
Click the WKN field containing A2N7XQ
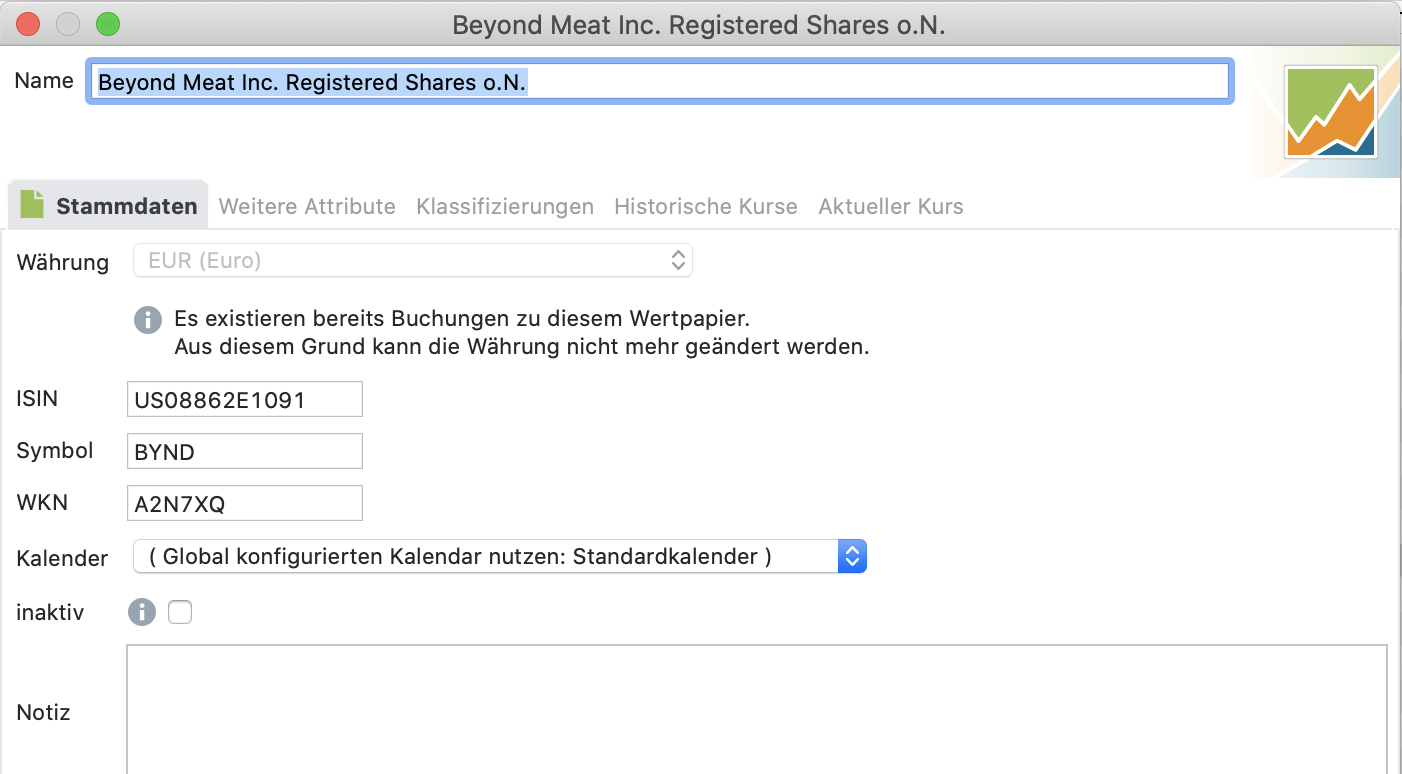[245, 503]
